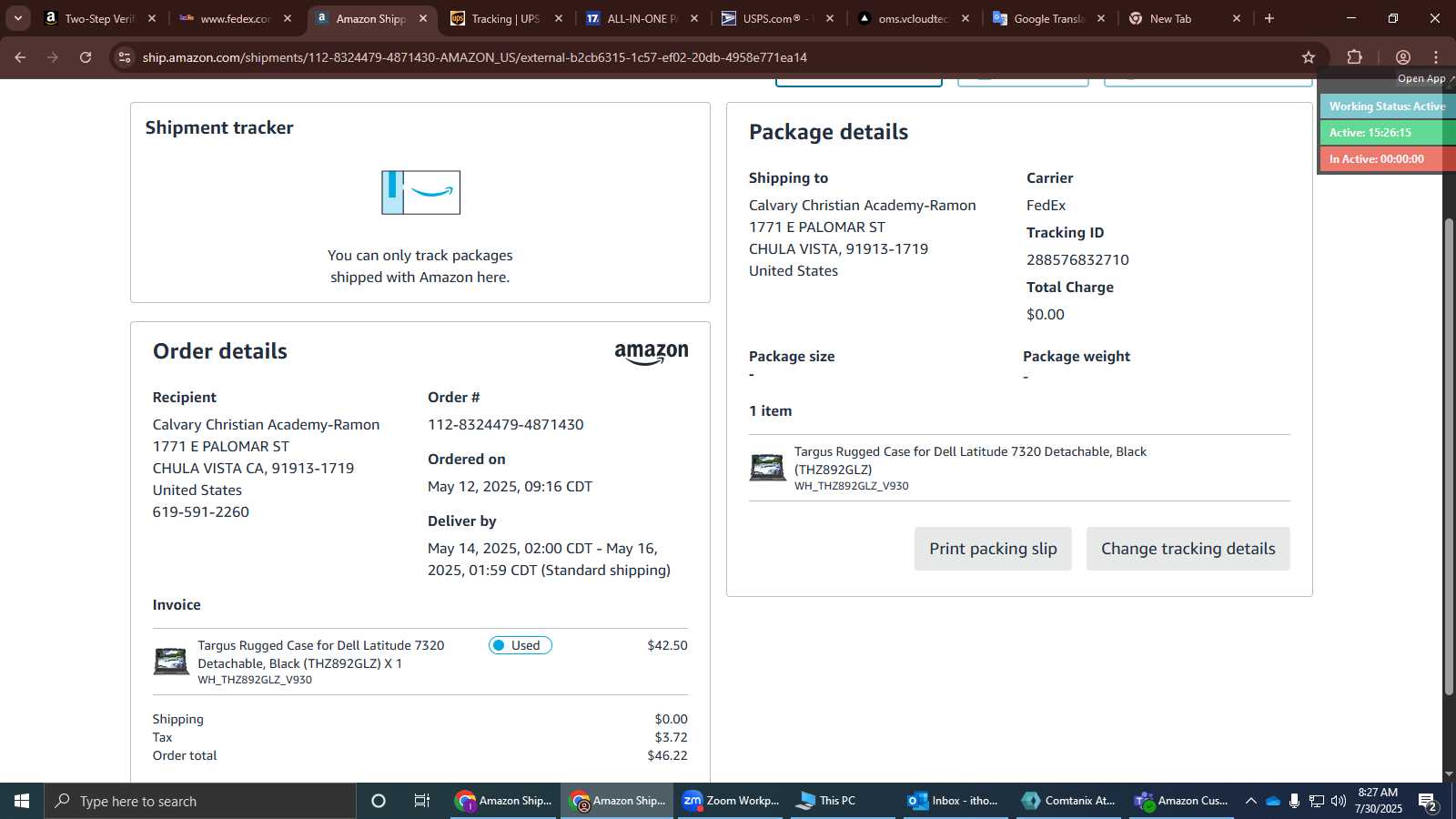Click tracking ID 288576832710
This screenshot has width=1456, height=819.
(1077, 260)
